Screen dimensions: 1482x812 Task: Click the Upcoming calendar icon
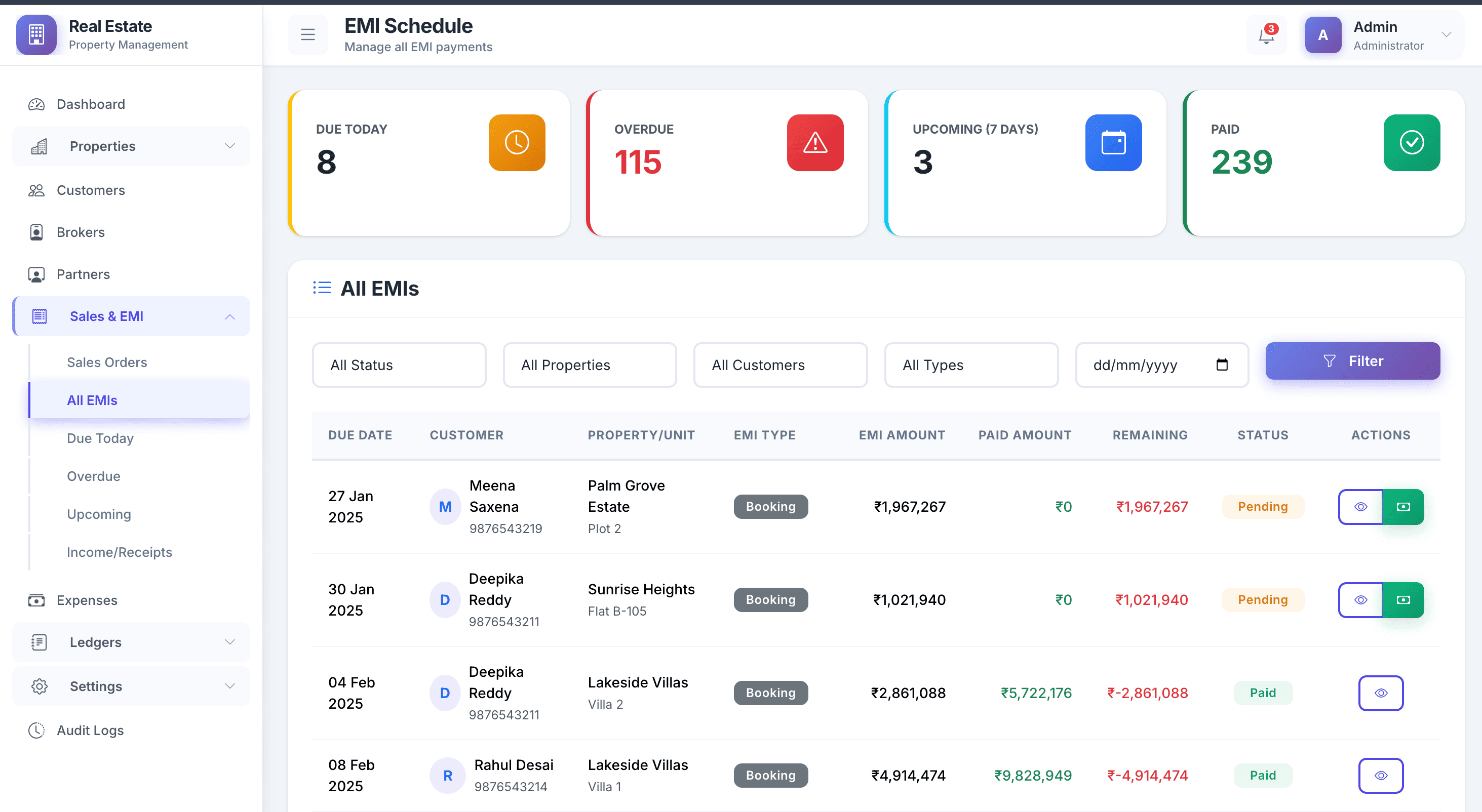pos(1113,143)
